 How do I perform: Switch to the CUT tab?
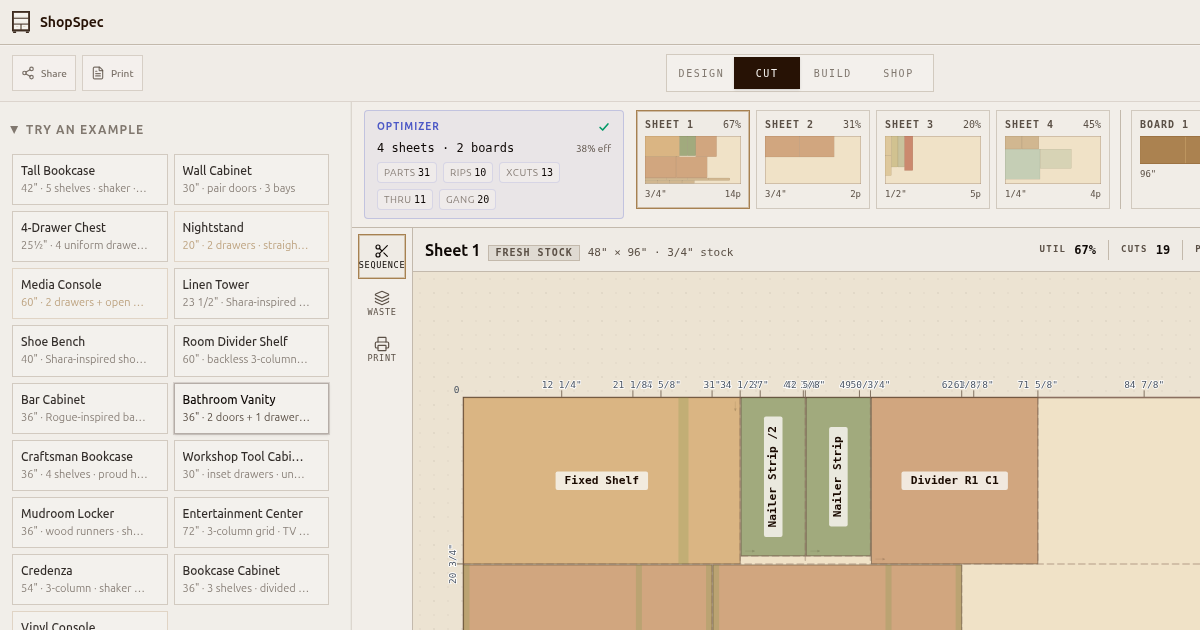pyautogui.click(x=767, y=73)
